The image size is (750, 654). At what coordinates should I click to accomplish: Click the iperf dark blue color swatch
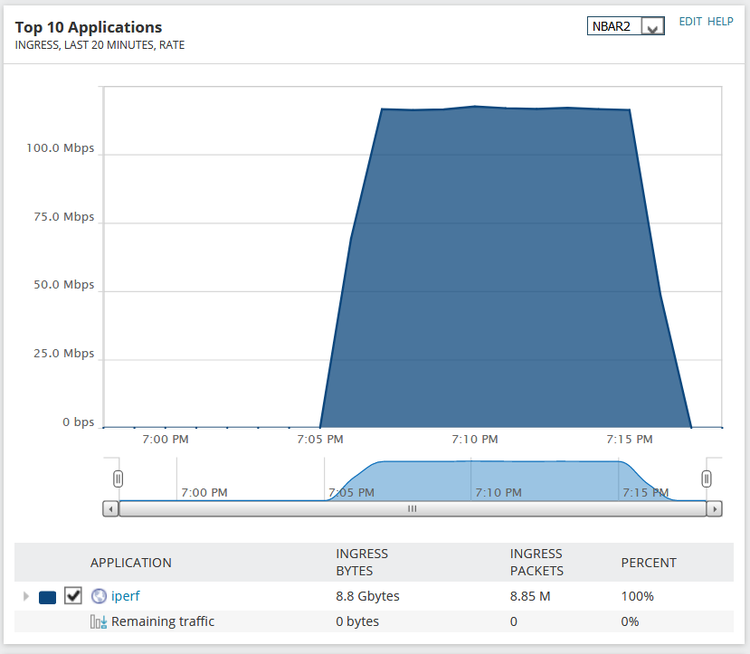coord(47,597)
